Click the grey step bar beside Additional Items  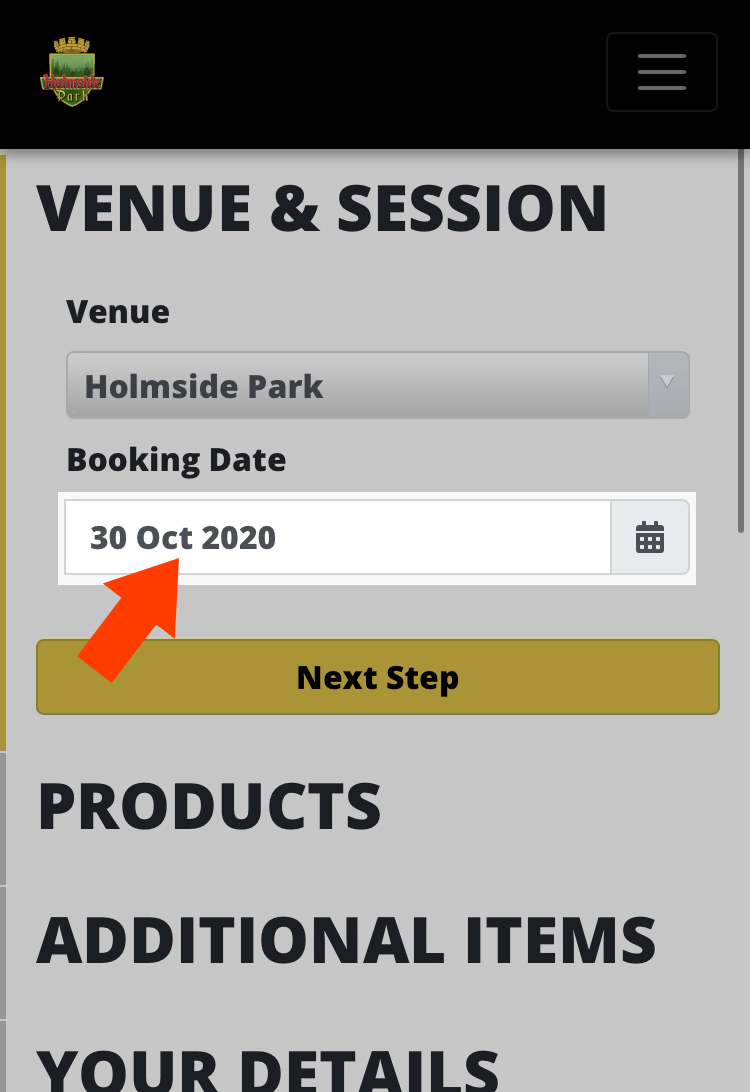(x=3, y=953)
